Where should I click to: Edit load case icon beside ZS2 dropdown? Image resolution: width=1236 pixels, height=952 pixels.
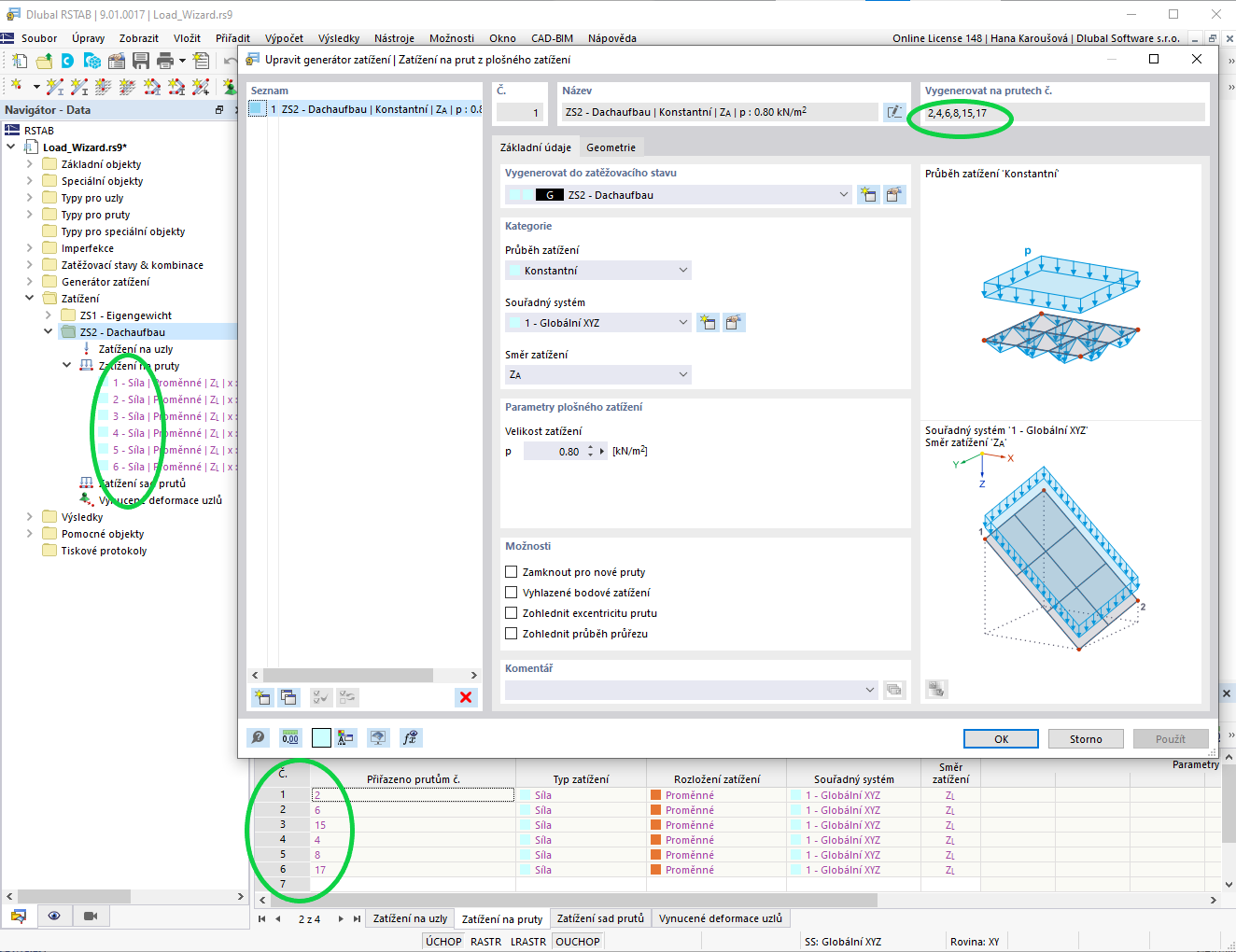point(894,195)
